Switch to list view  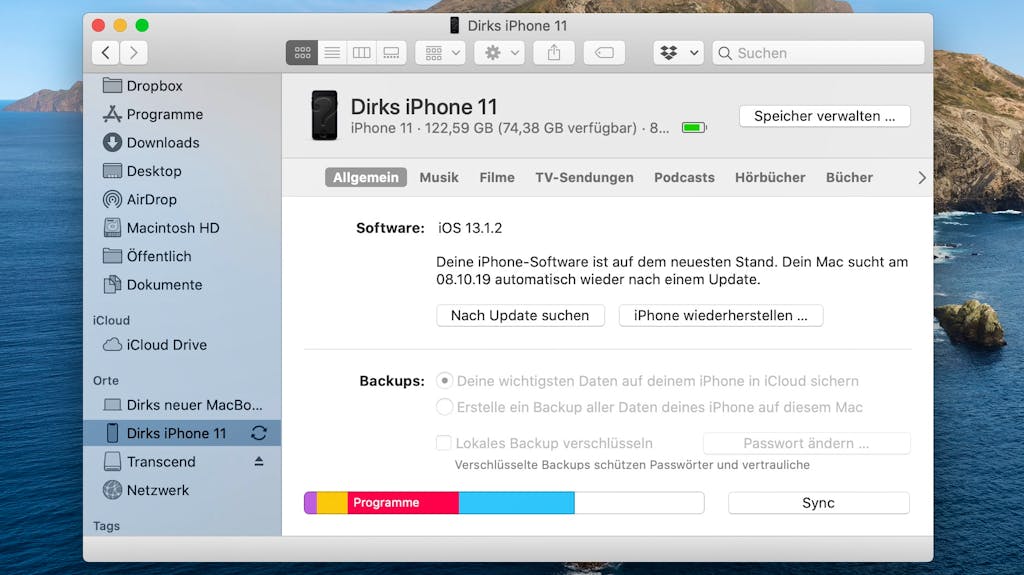pyautogui.click(x=332, y=53)
